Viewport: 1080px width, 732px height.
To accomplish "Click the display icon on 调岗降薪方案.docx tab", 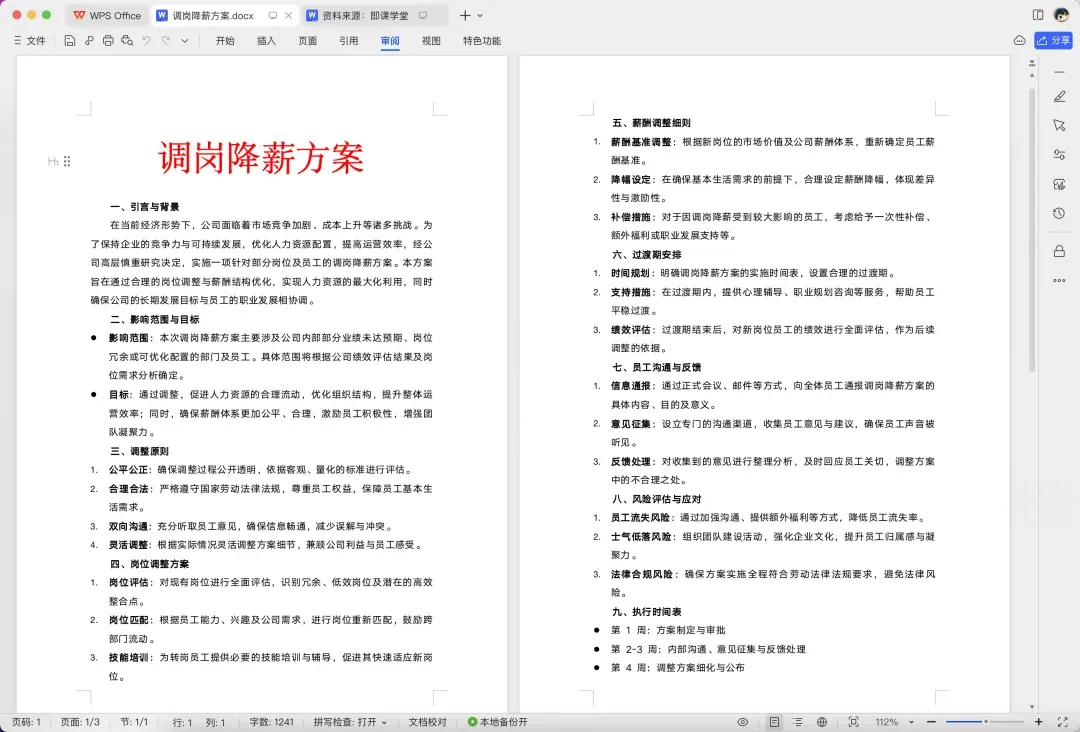I will (273, 15).
